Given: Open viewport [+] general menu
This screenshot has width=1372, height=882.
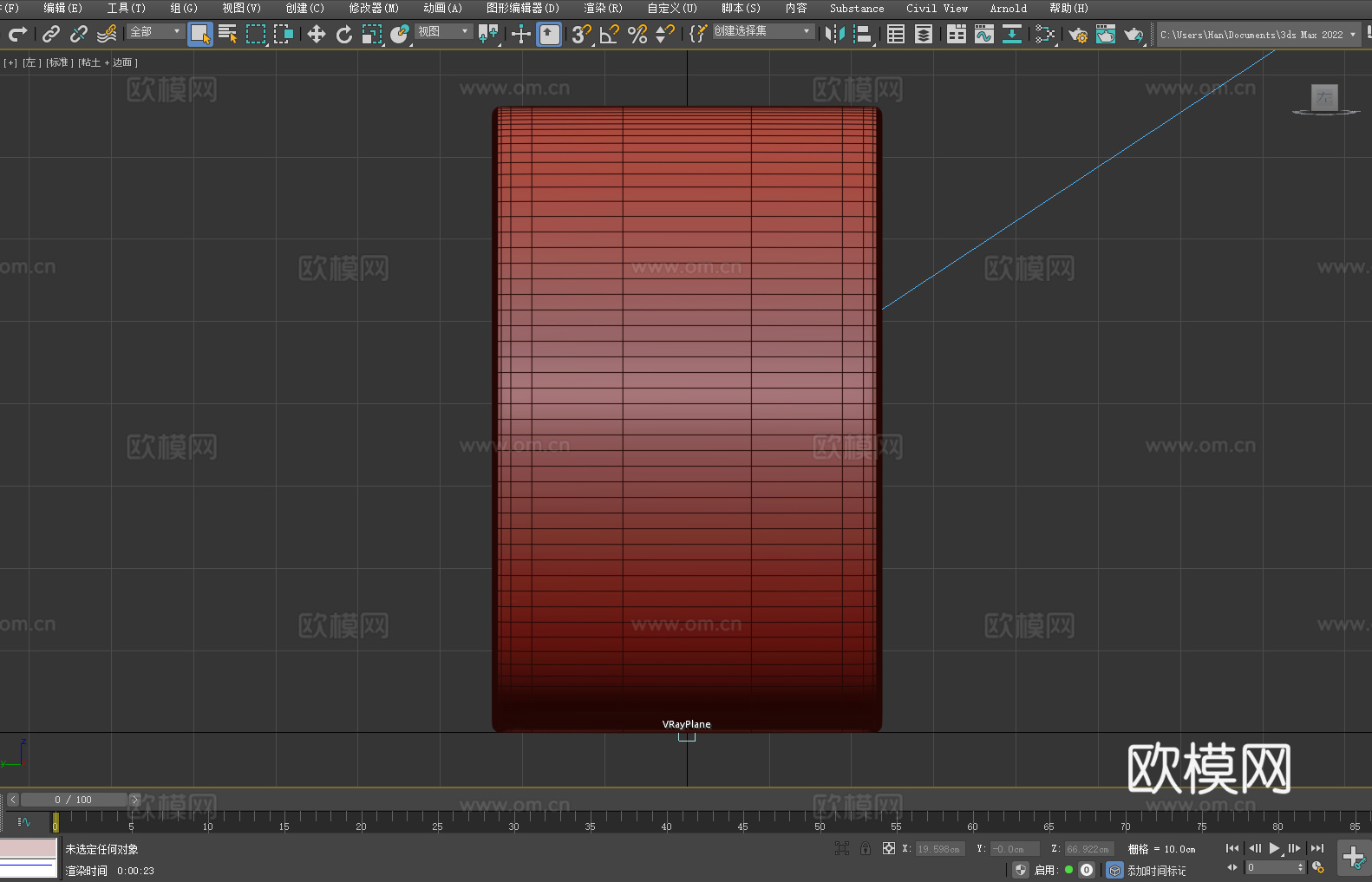Looking at the screenshot, I should pos(10,62).
